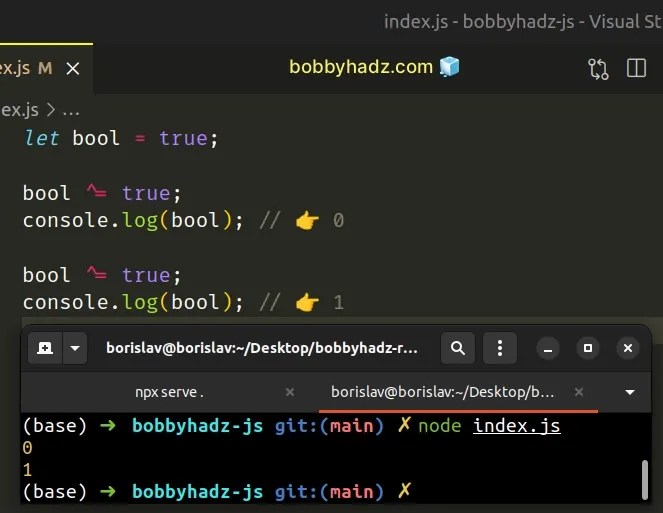Click the index.js breadcrumb item
Viewport: 663px width, 513px height.
point(19,110)
